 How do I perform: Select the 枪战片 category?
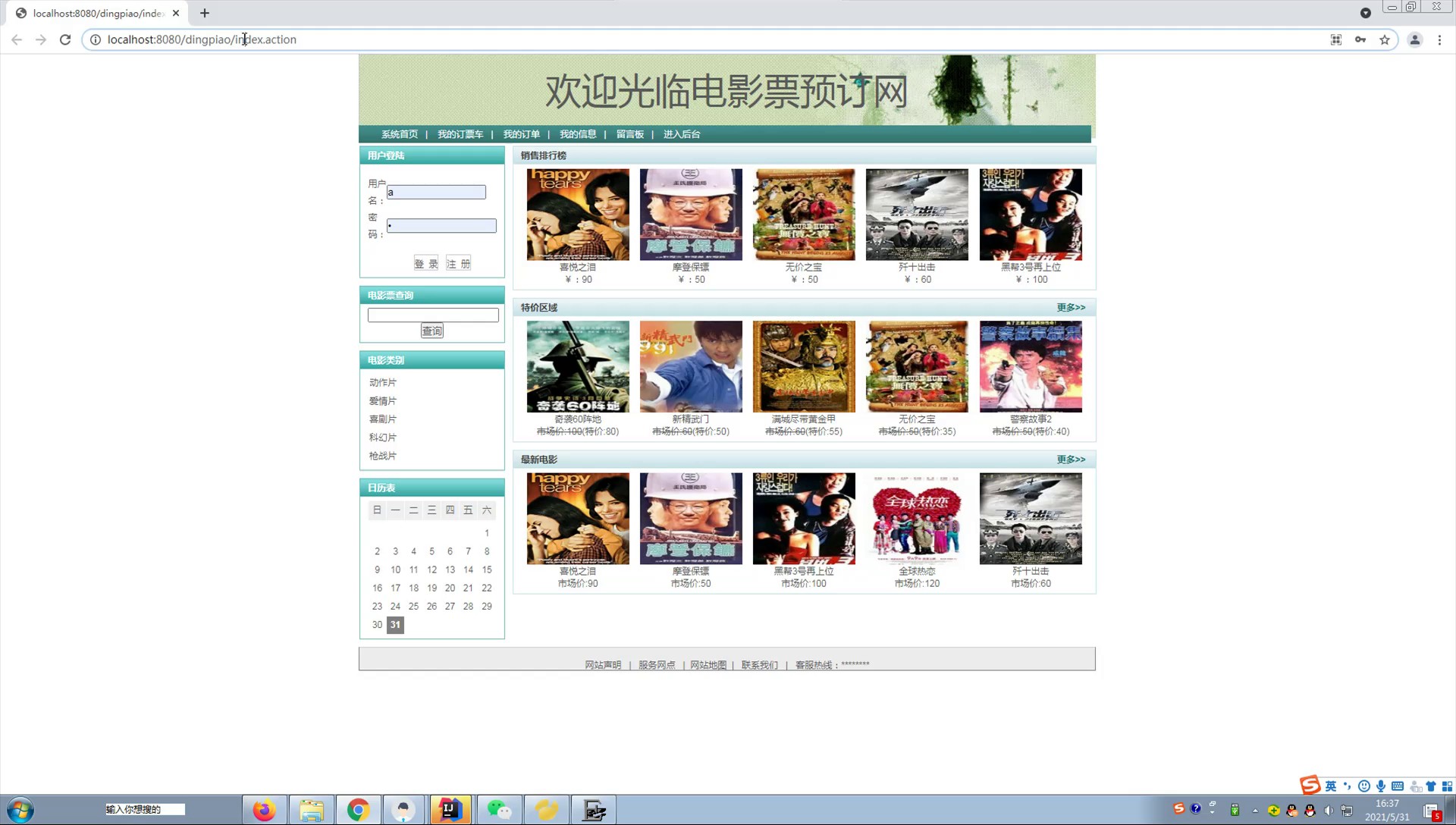tap(383, 456)
